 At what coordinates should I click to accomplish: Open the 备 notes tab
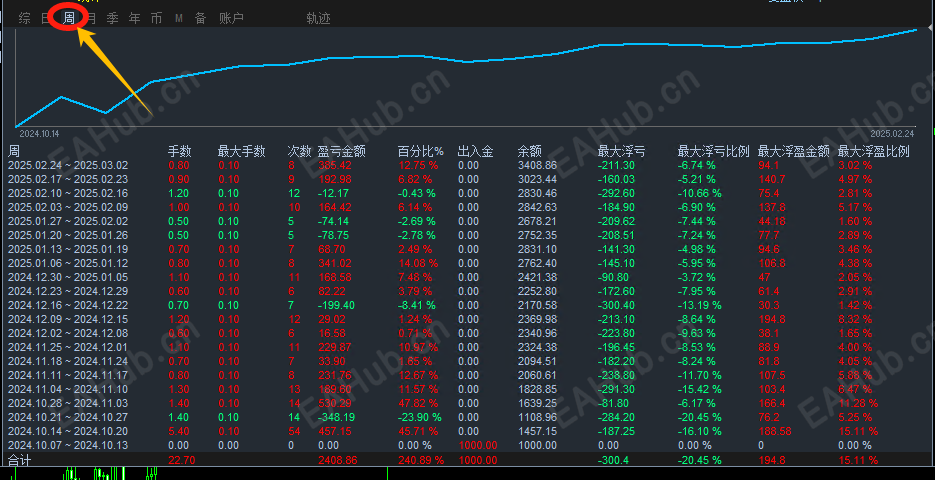(x=200, y=18)
